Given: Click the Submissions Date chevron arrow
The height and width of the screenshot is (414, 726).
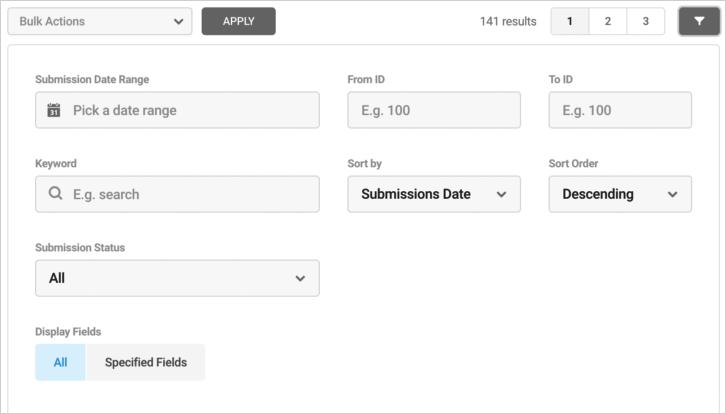Looking at the screenshot, I should point(501,195).
